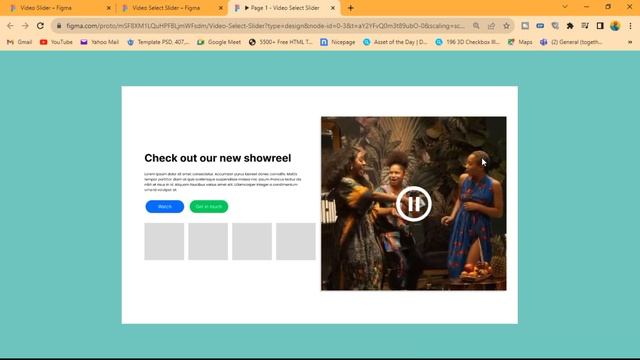Close the Page 1 prototype tab
This screenshot has height=360, width=640.
tap(333, 8)
